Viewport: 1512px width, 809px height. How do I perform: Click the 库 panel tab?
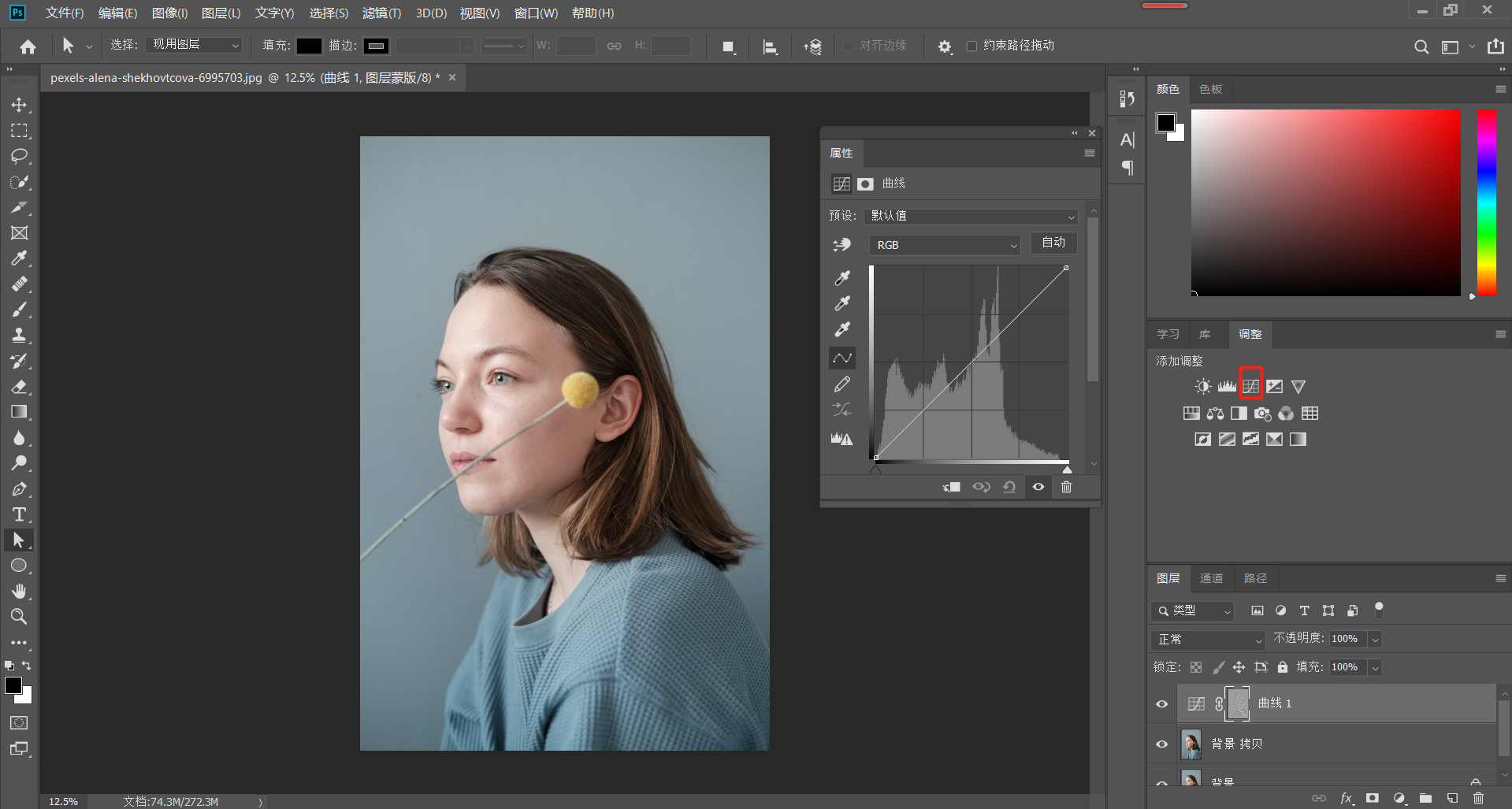(1205, 334)
